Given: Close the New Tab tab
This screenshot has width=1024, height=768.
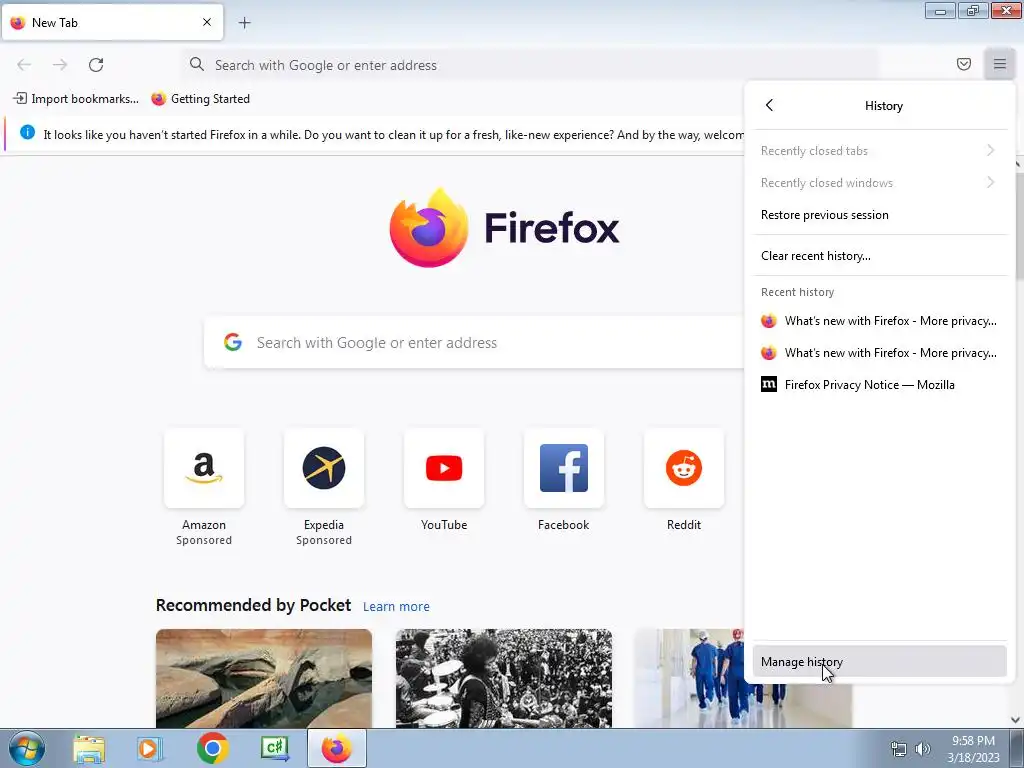Looking at the screenshot, I should point(207,22).
